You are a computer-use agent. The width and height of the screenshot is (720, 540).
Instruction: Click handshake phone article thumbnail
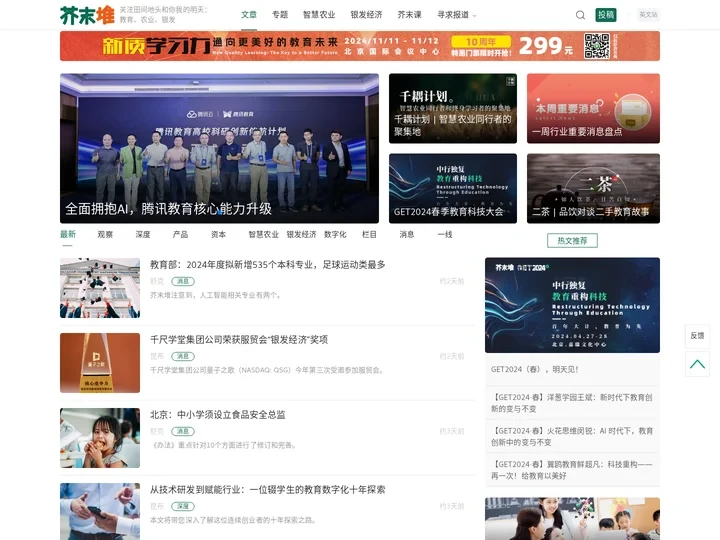coord(100,511)
